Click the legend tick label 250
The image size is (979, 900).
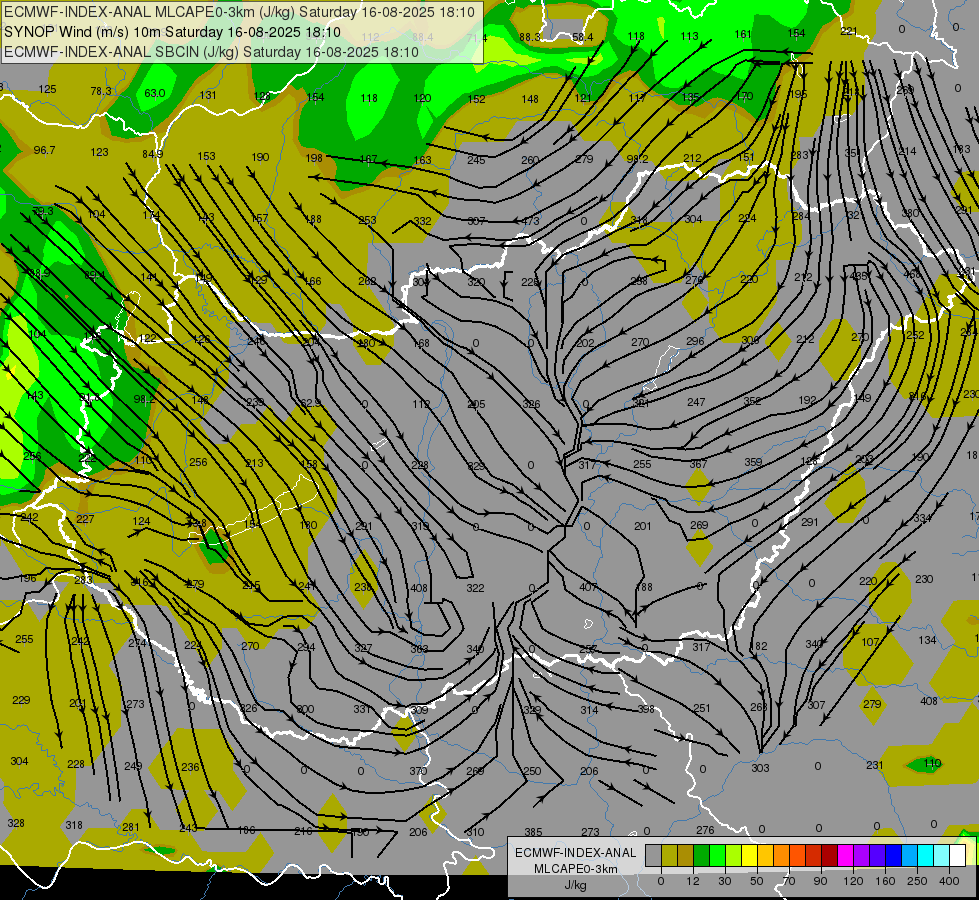click(917, 881)
